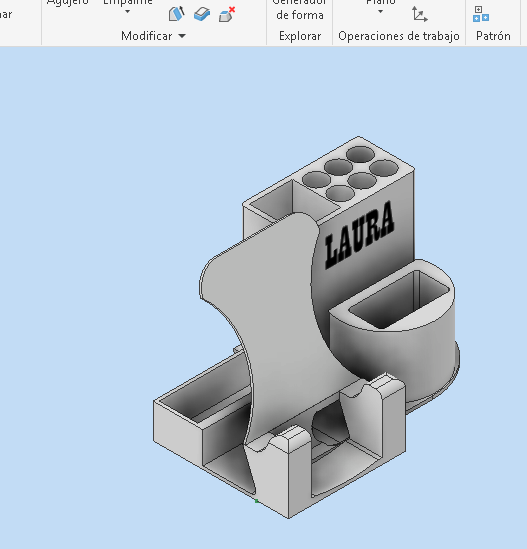Select the Draft face angle tool
The height and width of the screenshot is (549, 527).
pos(176,14)
